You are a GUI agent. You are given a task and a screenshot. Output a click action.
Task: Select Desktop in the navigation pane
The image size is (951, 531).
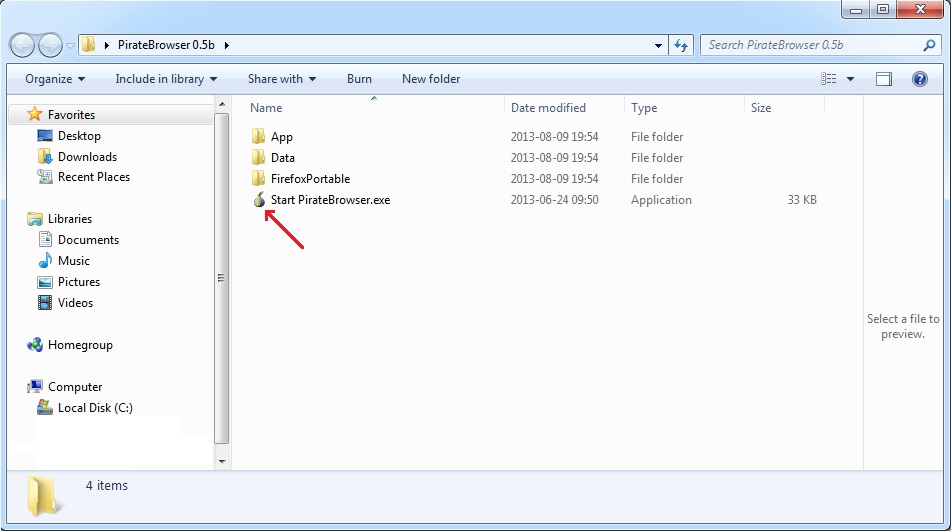pyautogui.click(x=79, y=136)
